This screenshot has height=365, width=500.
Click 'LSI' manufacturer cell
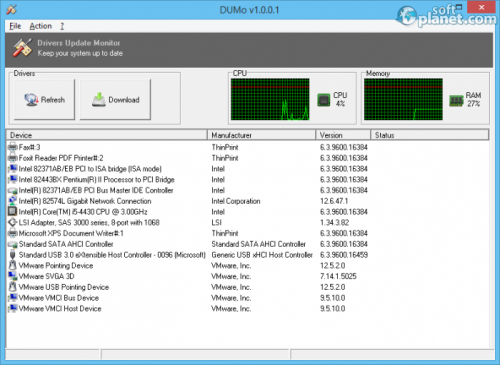point(216,222)
